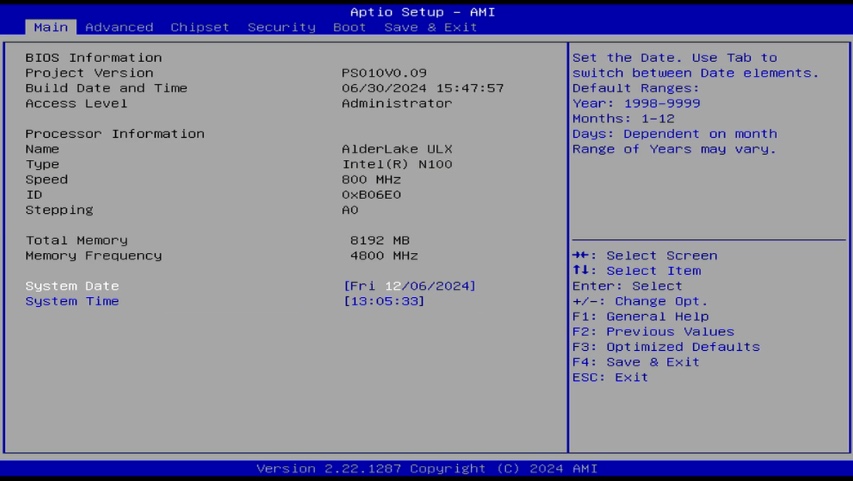Click the processor Type label
Screen dimensions: 853x481
click(x=42, y=164)
